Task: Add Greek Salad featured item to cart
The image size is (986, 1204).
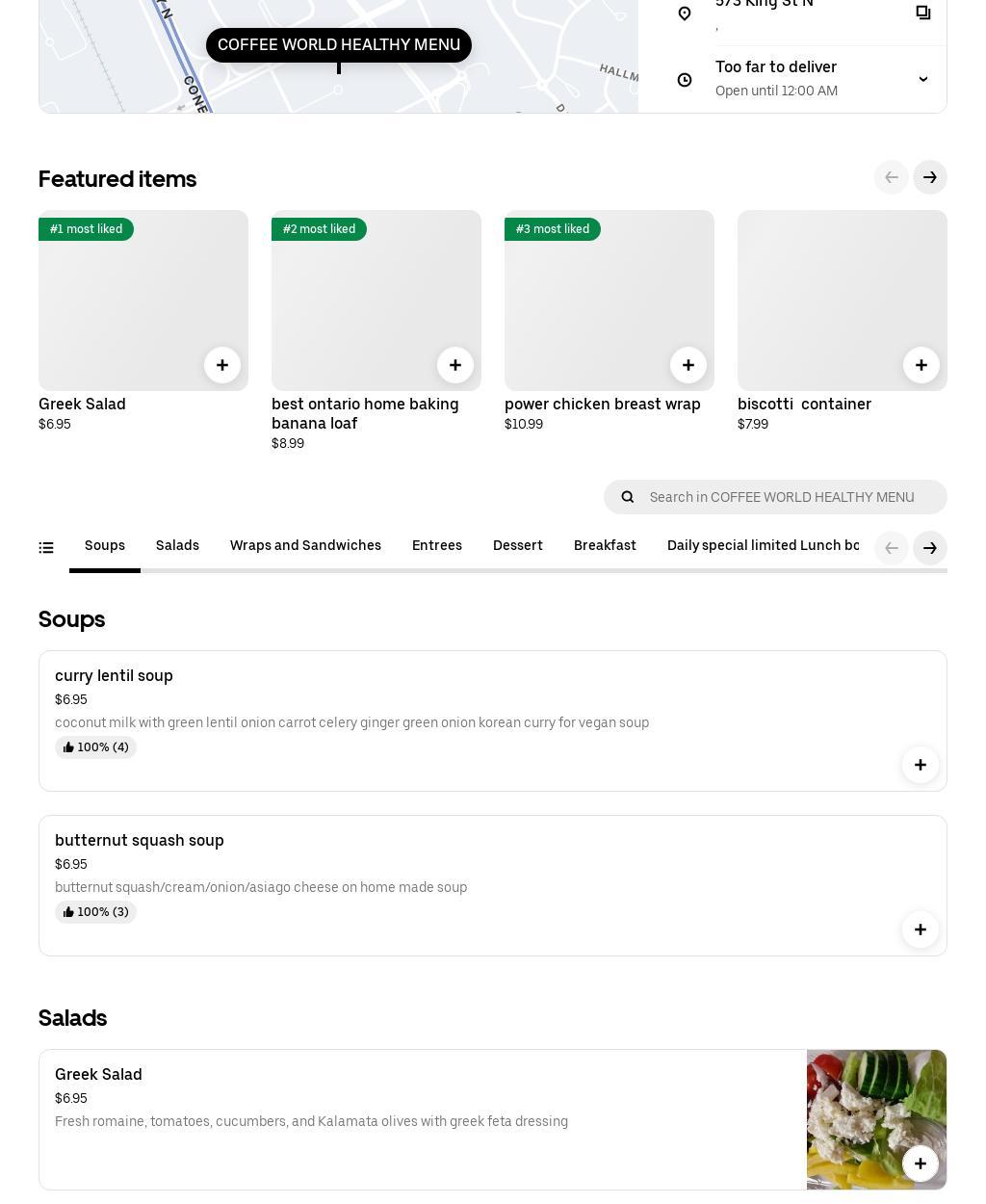Action: tap(222, 365)
